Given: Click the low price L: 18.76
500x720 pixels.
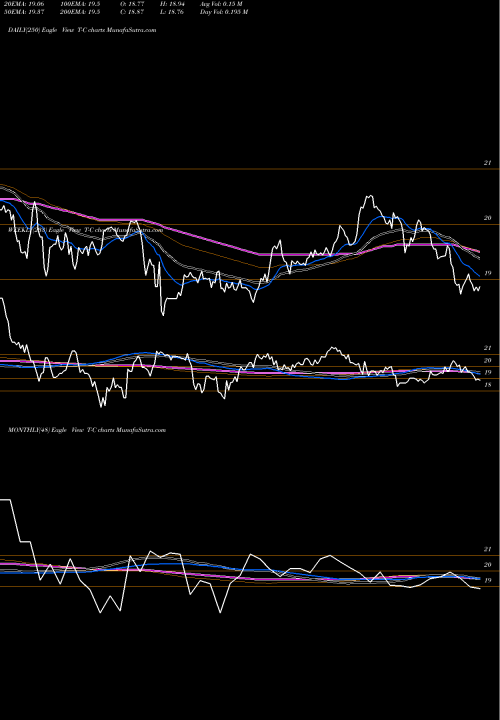Looking at the screenshot, I should (172, 12).
